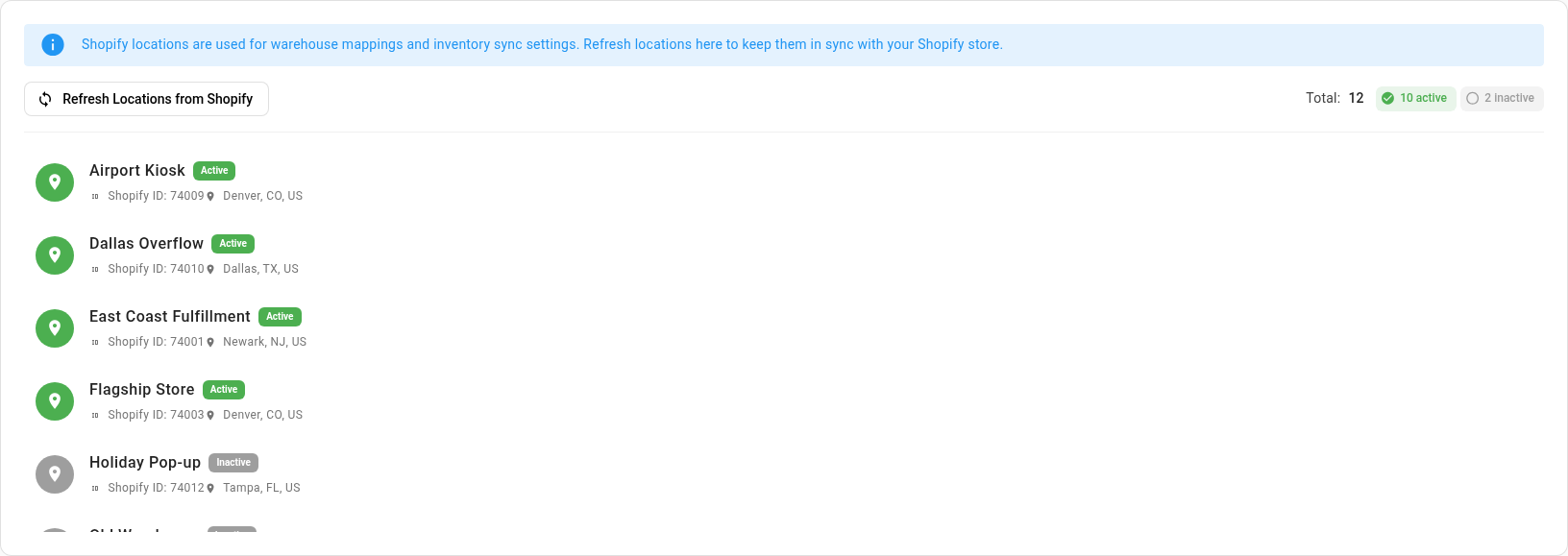Screen dimensions: 1568x556
Task: Click the Airport Kiosk location name
Action: pos(136,170)
